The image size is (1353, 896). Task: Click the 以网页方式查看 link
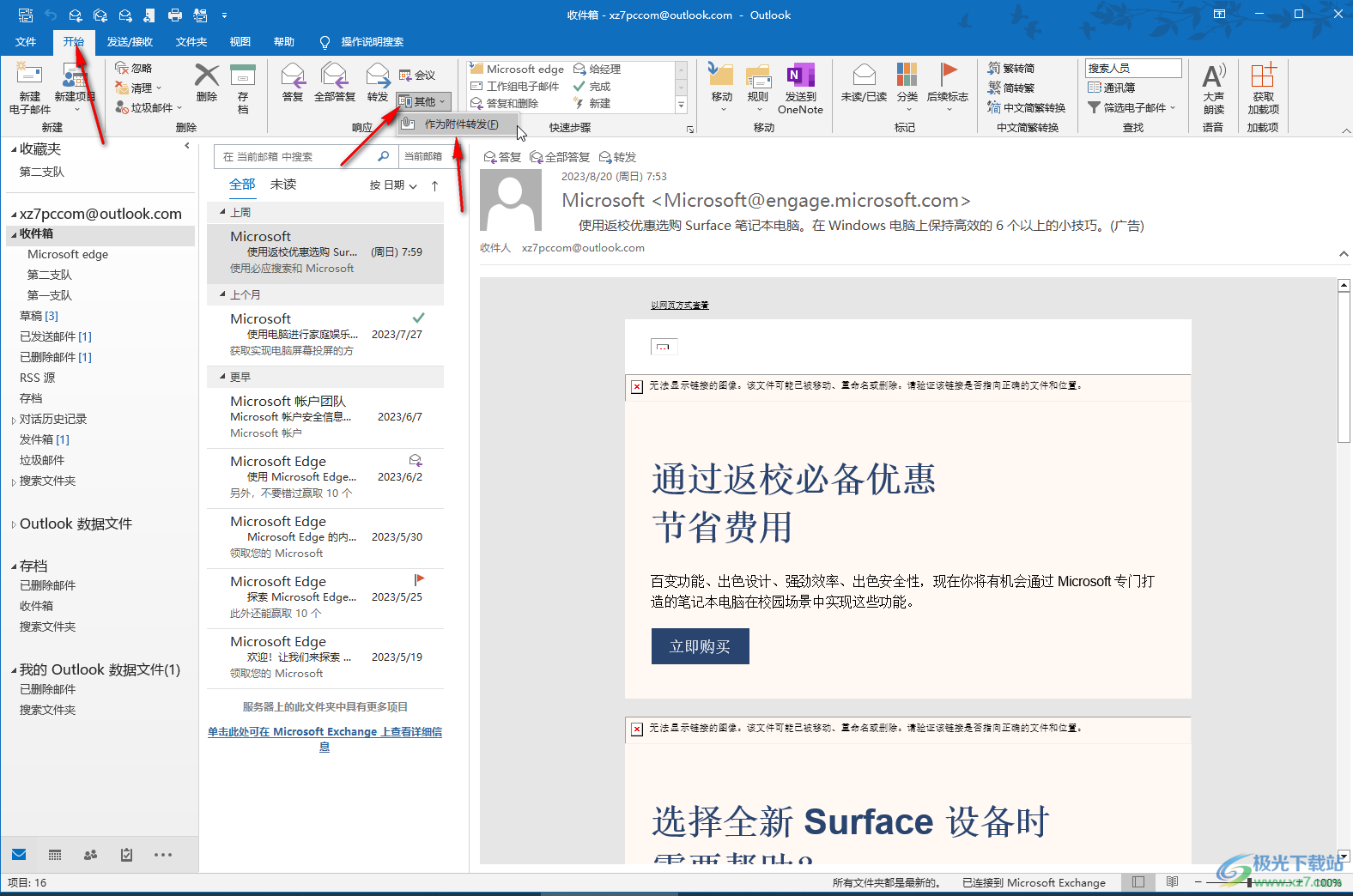(x=680, y=305)
